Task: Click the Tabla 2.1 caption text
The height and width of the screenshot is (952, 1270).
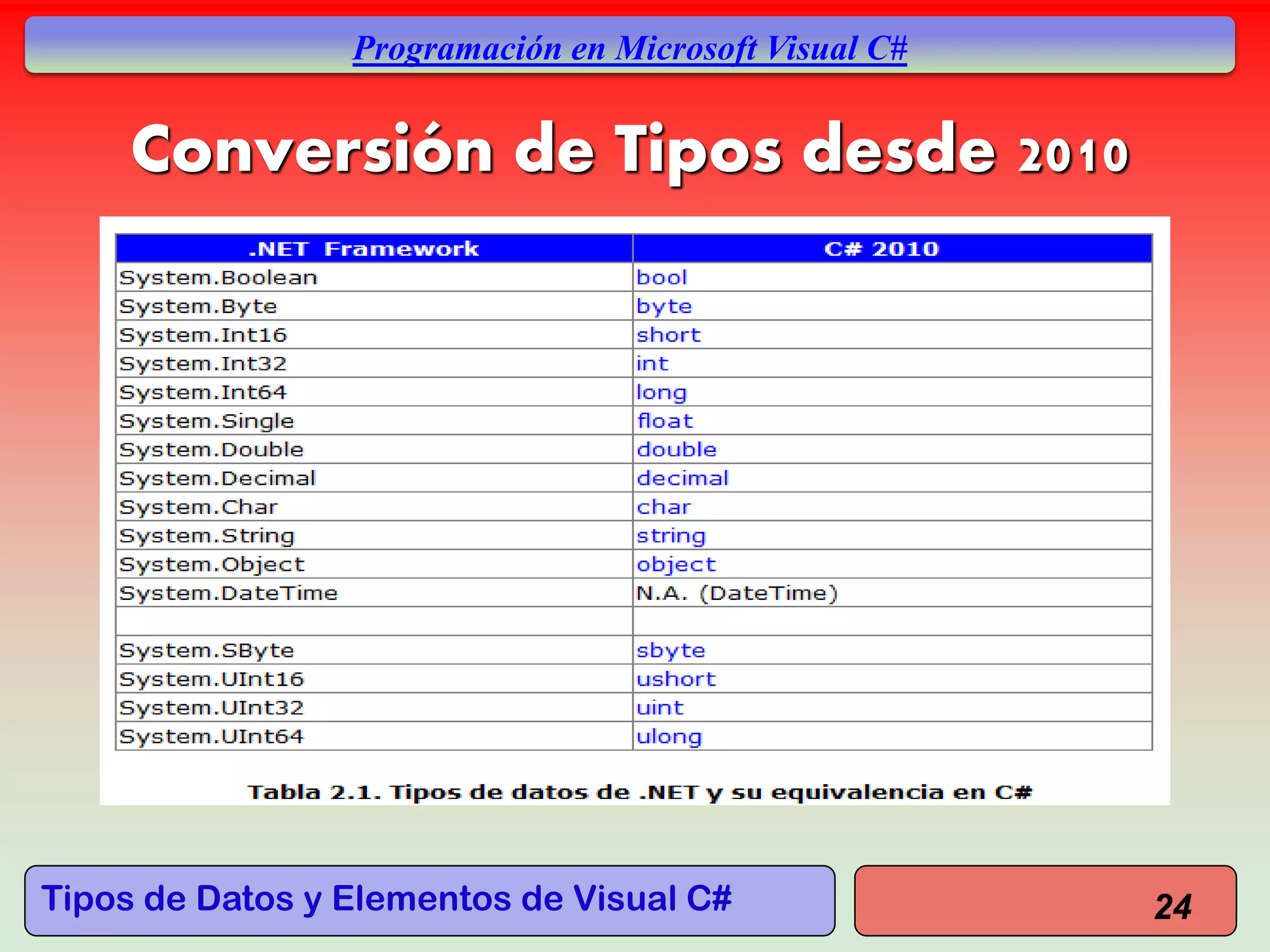Action: (639, 792)
